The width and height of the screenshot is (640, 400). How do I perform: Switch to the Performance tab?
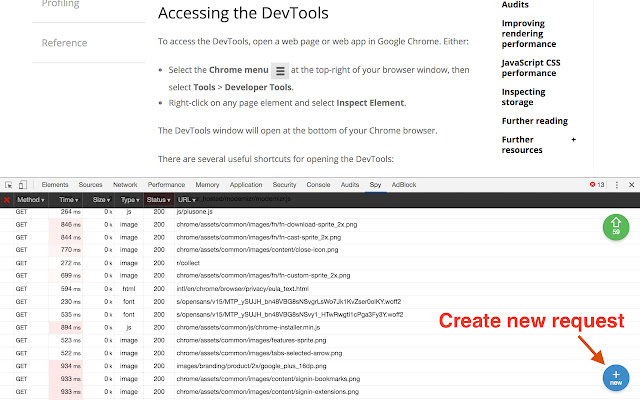tap(166, 184)
